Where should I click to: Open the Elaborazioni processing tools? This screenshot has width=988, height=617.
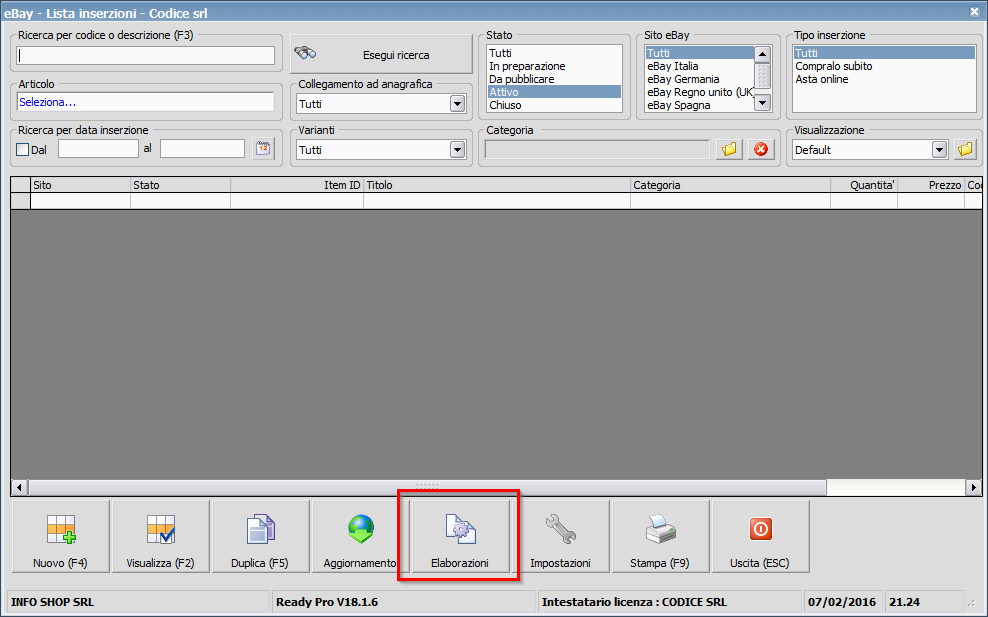pos(460,536)
